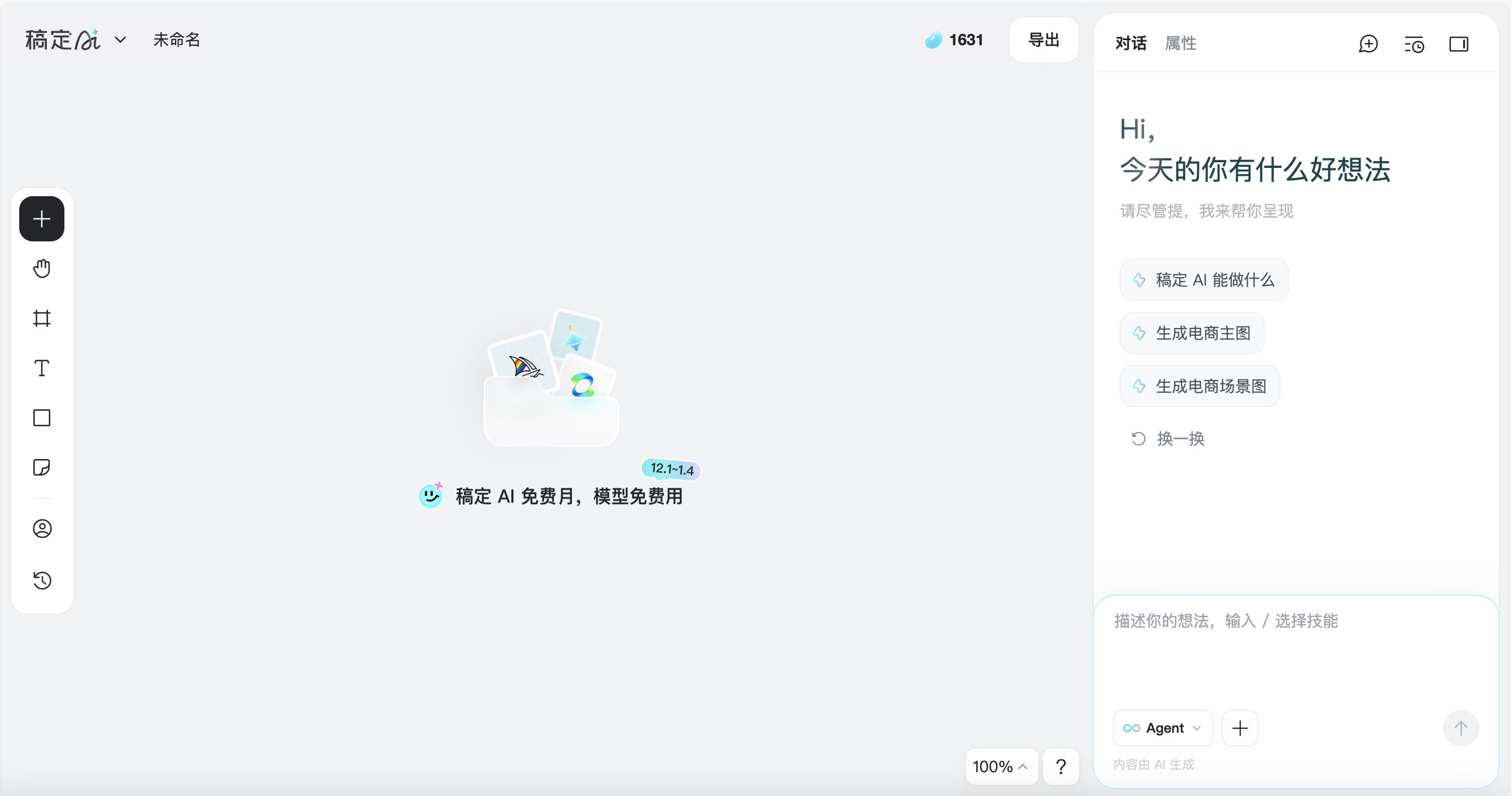Viewport: 1512px width, 796px height.
Task: Select the Text tool
Action: [42, 369]
